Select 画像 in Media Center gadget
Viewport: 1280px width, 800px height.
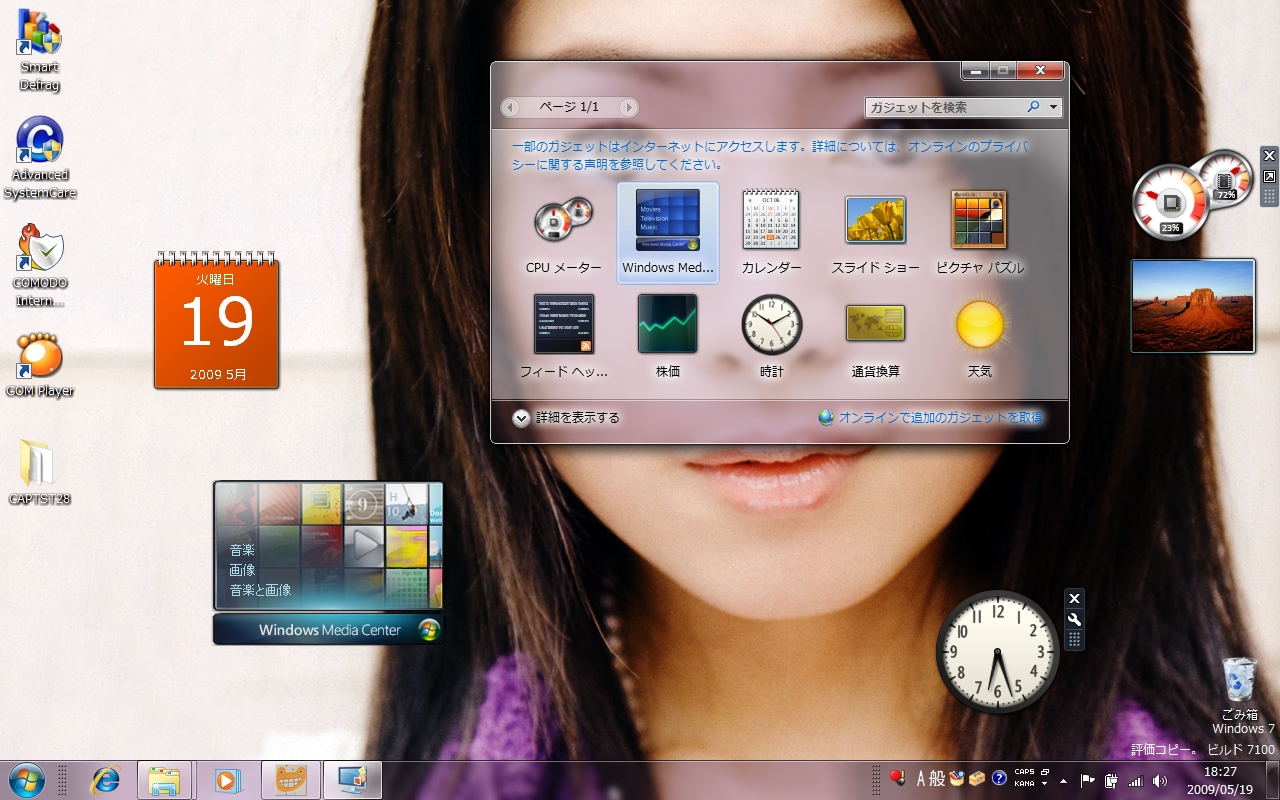pos(242,570)
